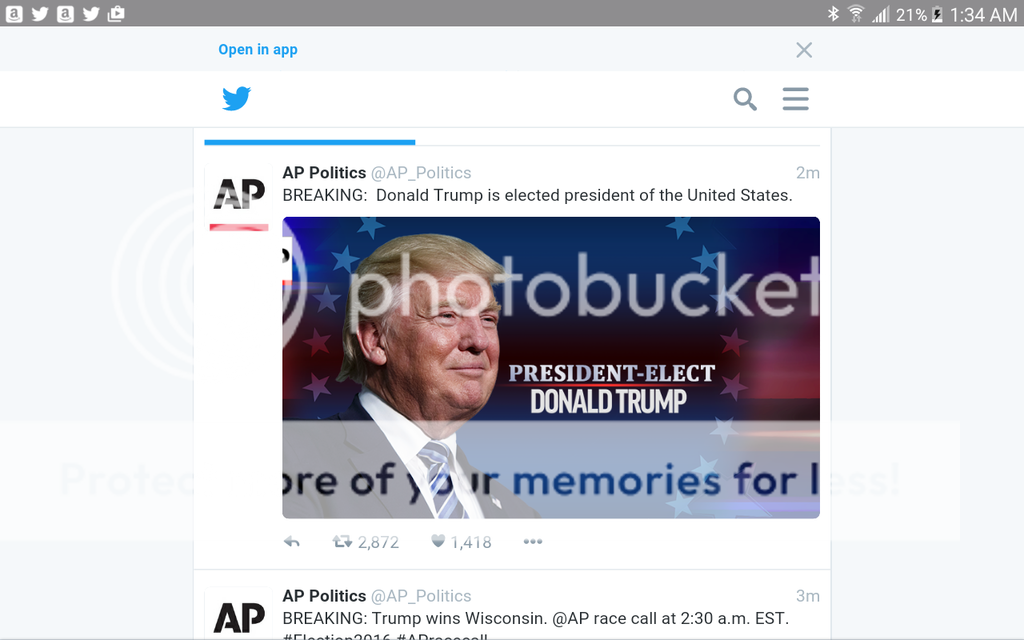1024x640 pixels.
Task: Click AP avatar on Wisconsin tweet
Action: 239,615
